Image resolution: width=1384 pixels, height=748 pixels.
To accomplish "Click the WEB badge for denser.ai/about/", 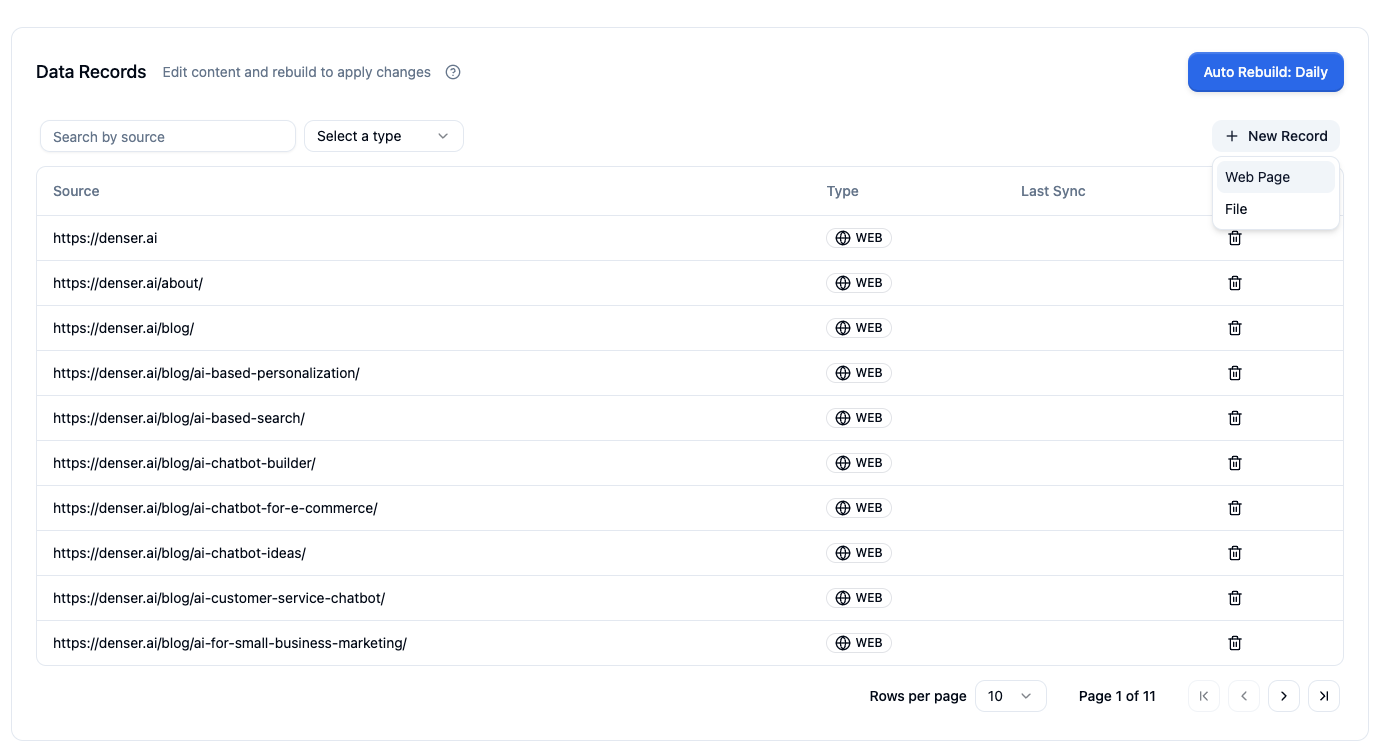I will [859, 283].
